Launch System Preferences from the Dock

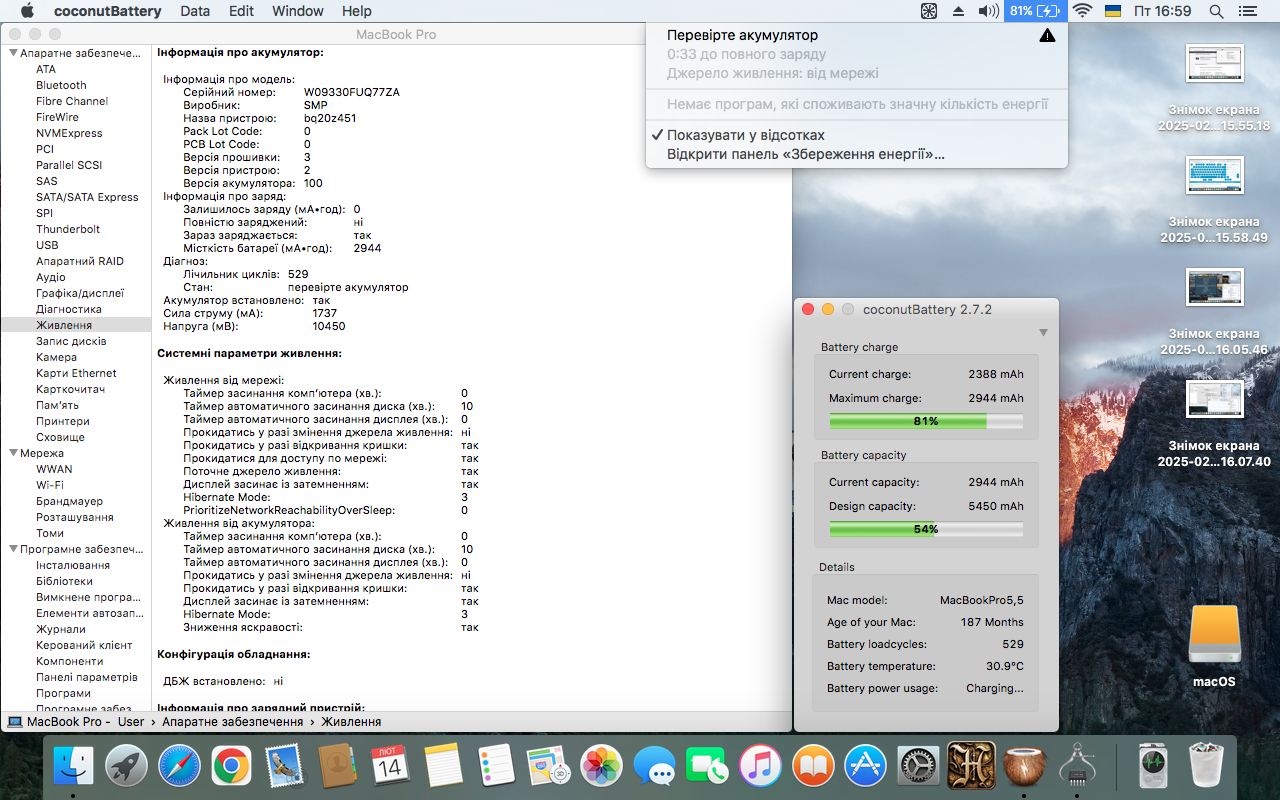(x=917, y=768)
